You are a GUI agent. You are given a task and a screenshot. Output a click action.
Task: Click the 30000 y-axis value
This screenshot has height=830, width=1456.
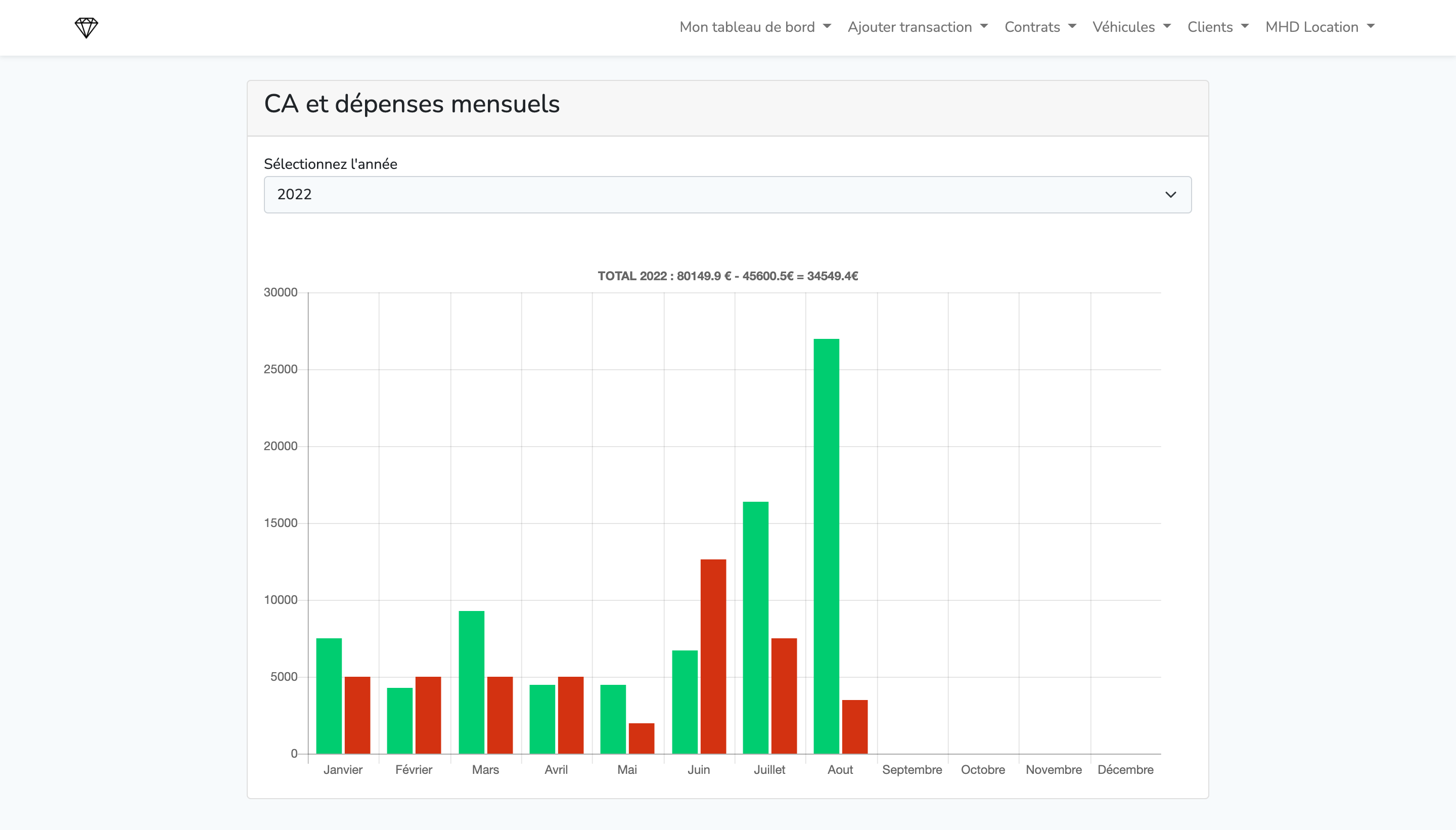pyautogui.click(x=280, y=292)
